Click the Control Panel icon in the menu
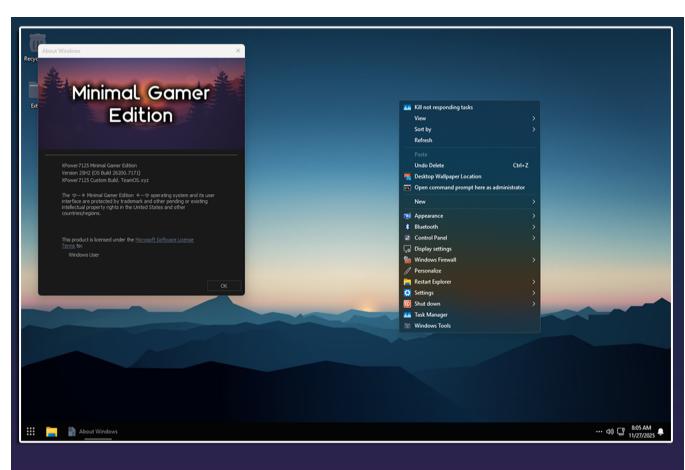The width and height of the screenshot is (685, 470). tap(407, 238)
